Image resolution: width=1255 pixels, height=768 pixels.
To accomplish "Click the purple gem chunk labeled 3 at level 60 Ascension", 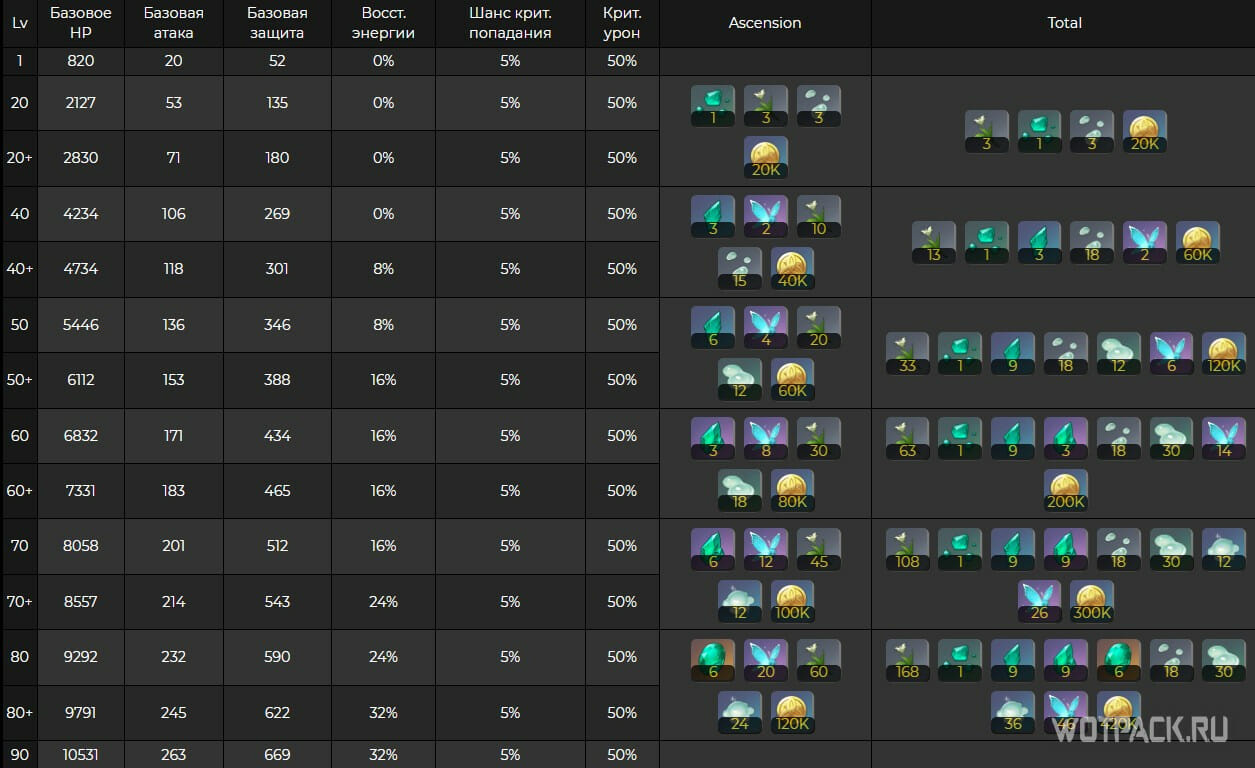I will pyautogui.click(x=713, y=438).
